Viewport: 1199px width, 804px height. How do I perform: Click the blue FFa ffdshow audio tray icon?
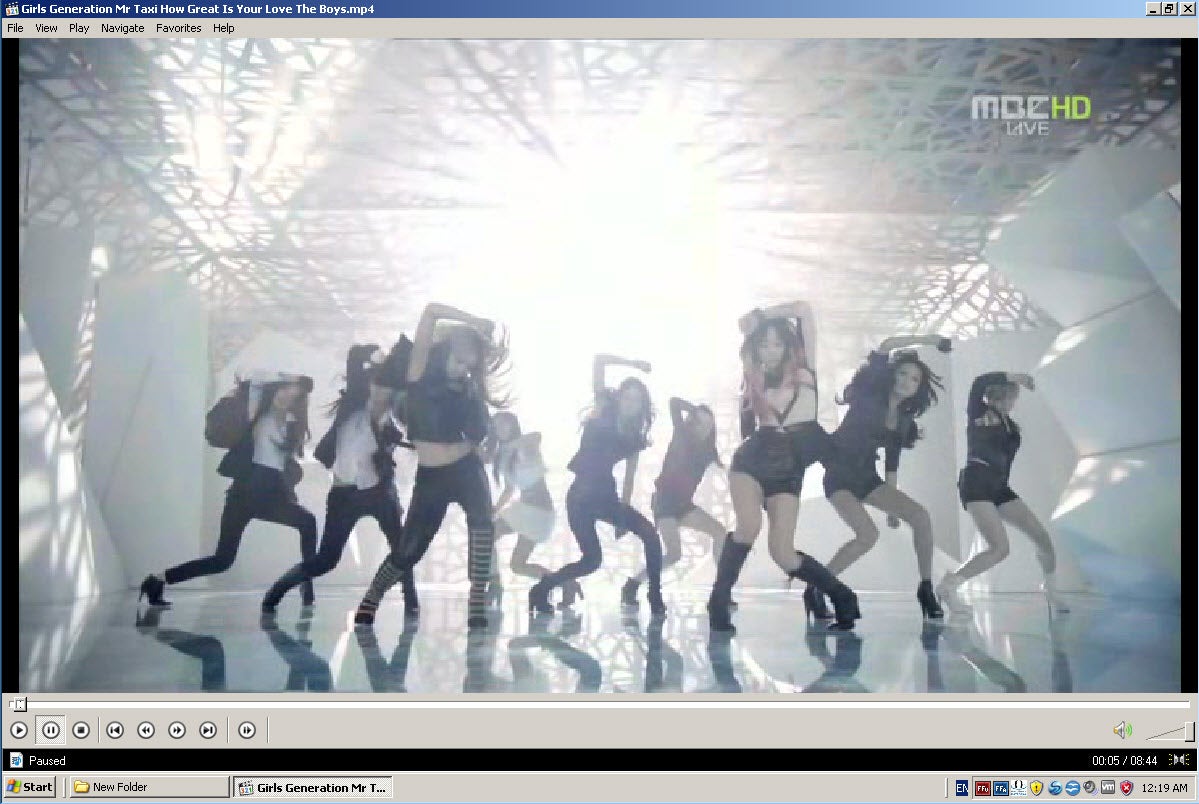1001,788
